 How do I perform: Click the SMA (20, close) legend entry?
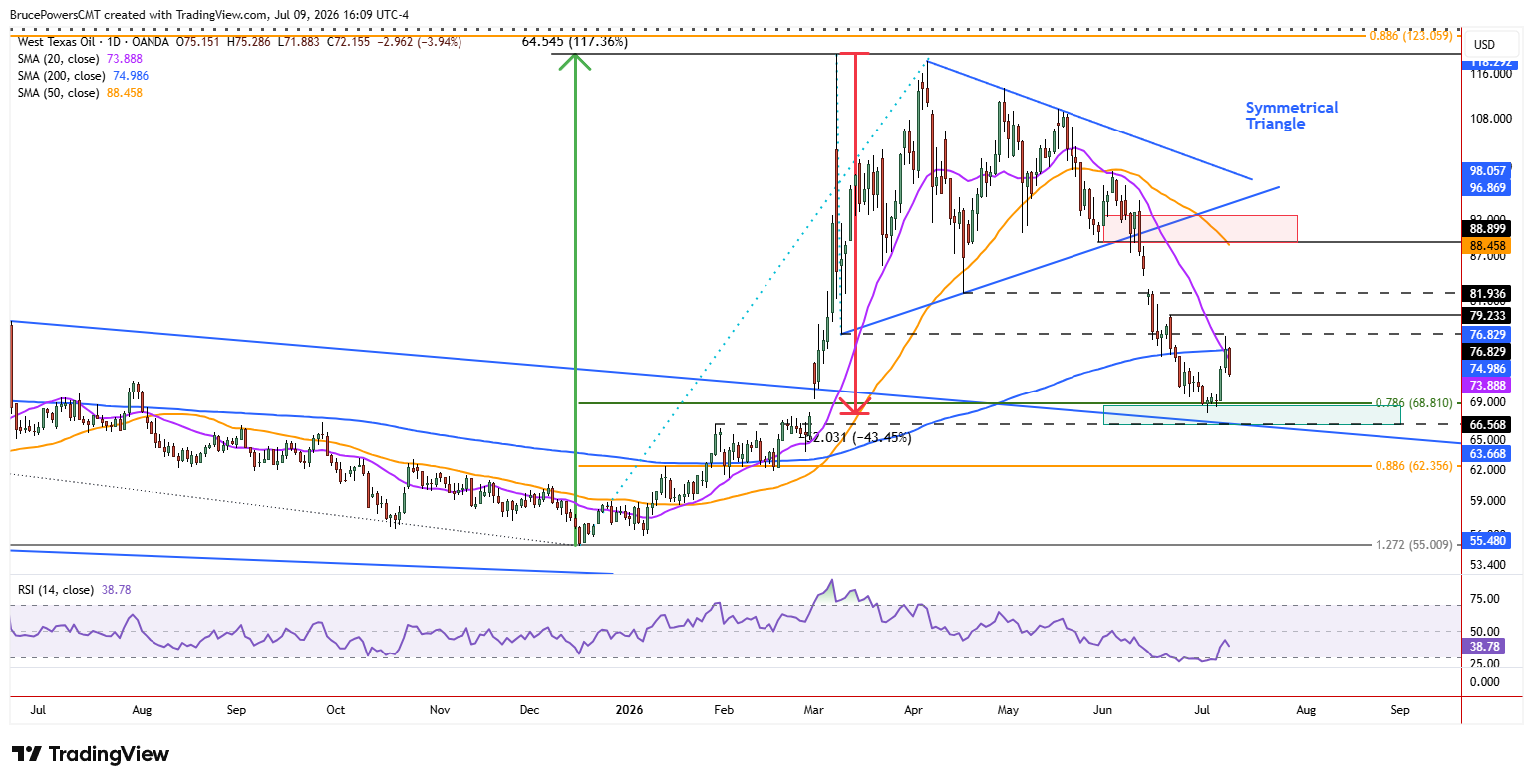(81, 59)
